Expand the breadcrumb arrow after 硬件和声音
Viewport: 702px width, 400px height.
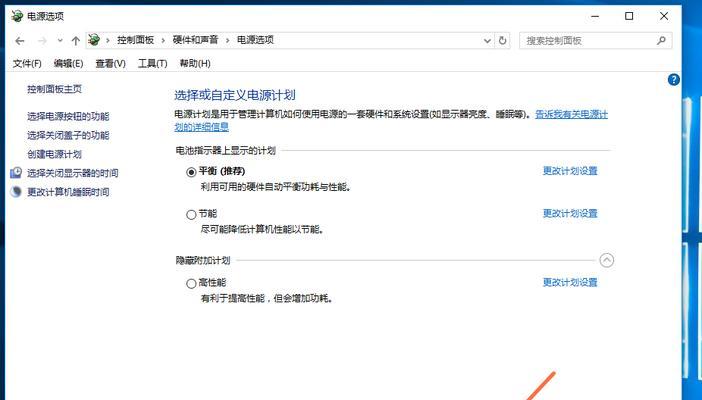click(227, 40)
